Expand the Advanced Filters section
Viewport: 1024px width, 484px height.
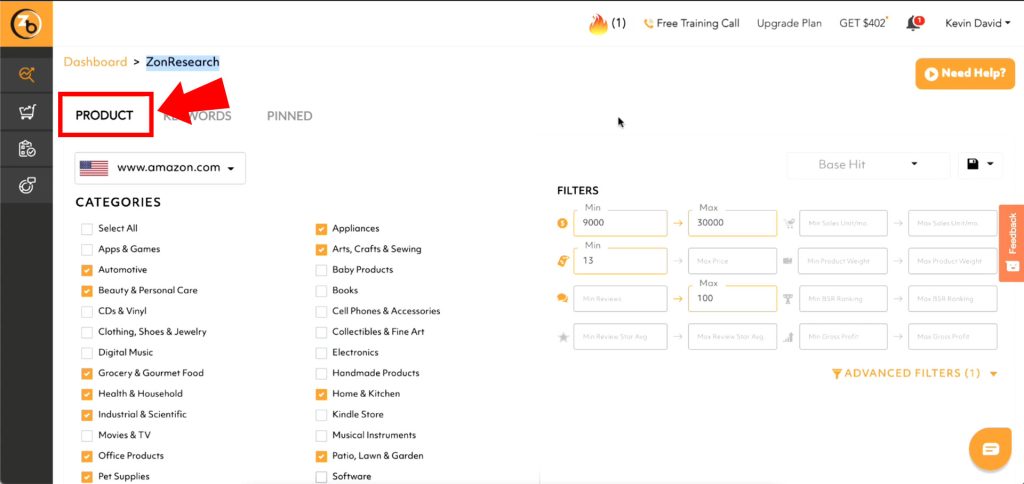[914, 374]
